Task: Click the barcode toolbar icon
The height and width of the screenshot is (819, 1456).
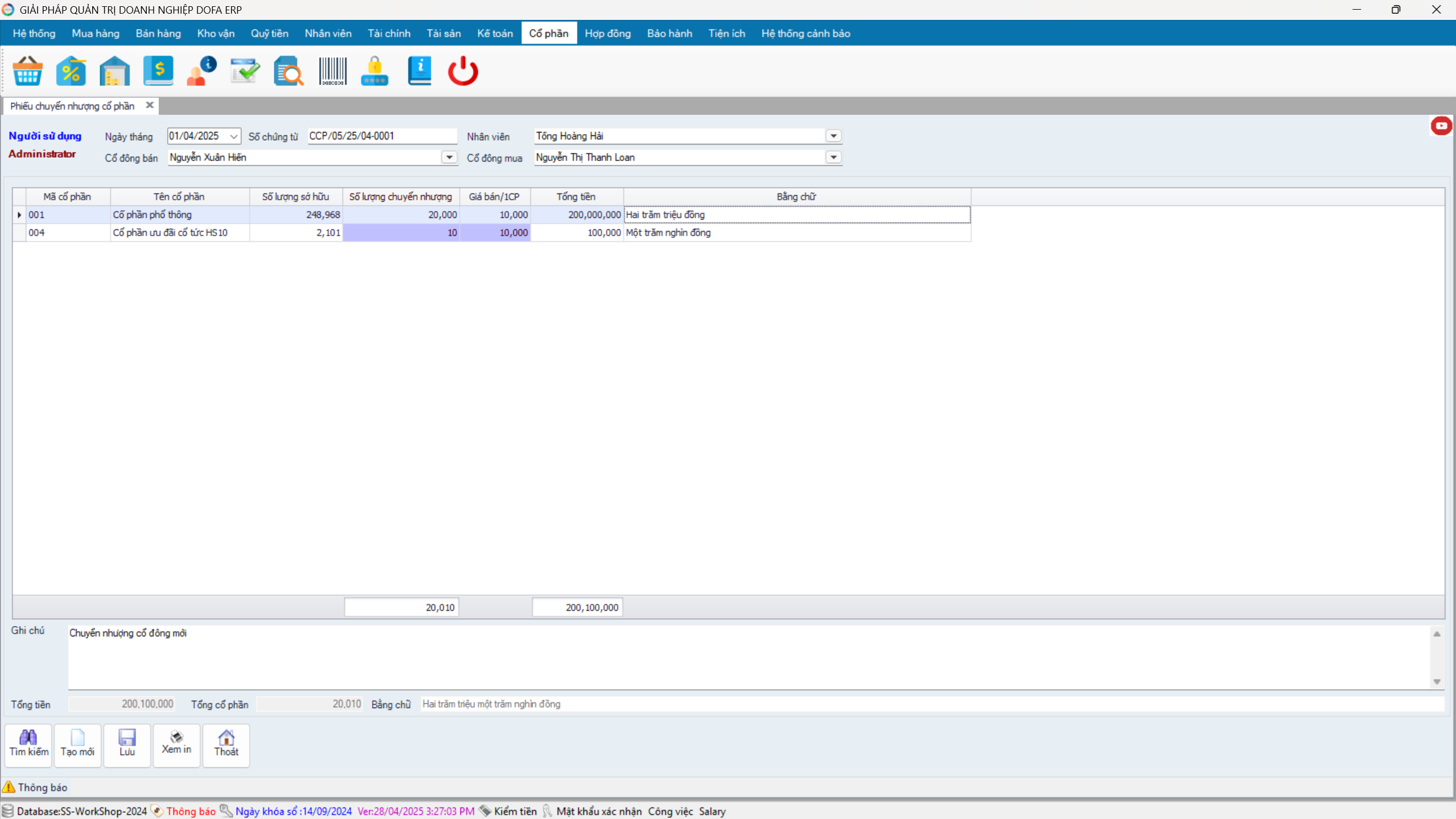Action: pyautogui.click(x=332, y=71)
